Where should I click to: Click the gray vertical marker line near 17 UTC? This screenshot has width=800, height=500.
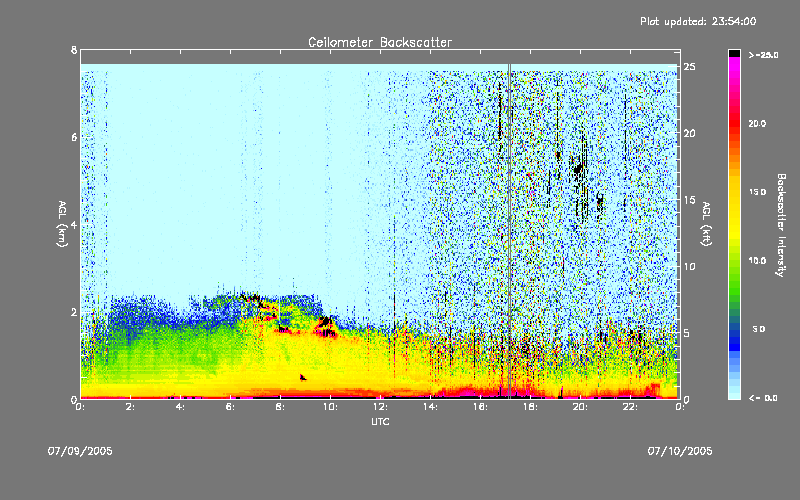point(509,231)
